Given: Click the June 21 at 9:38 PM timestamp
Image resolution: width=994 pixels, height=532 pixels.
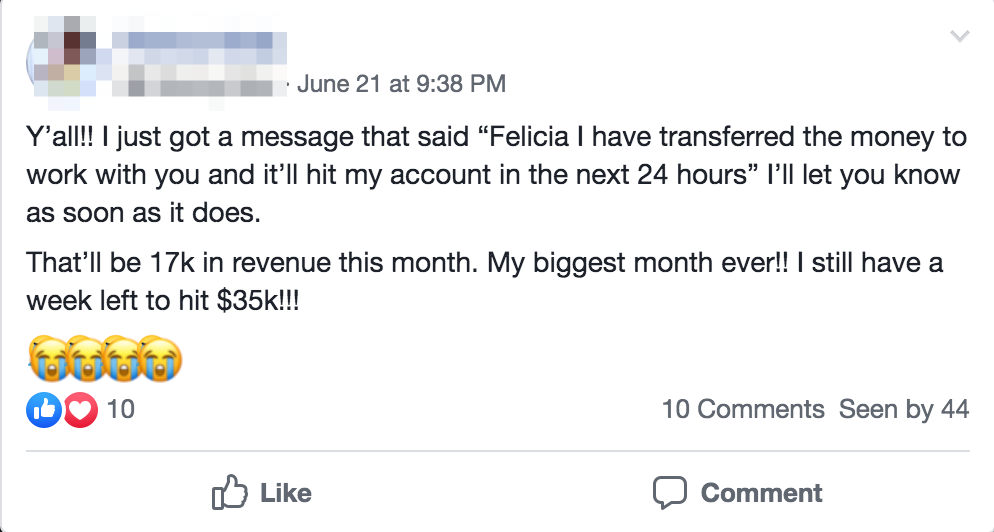Looking at the screenshot, I should [x=401, y=84].
